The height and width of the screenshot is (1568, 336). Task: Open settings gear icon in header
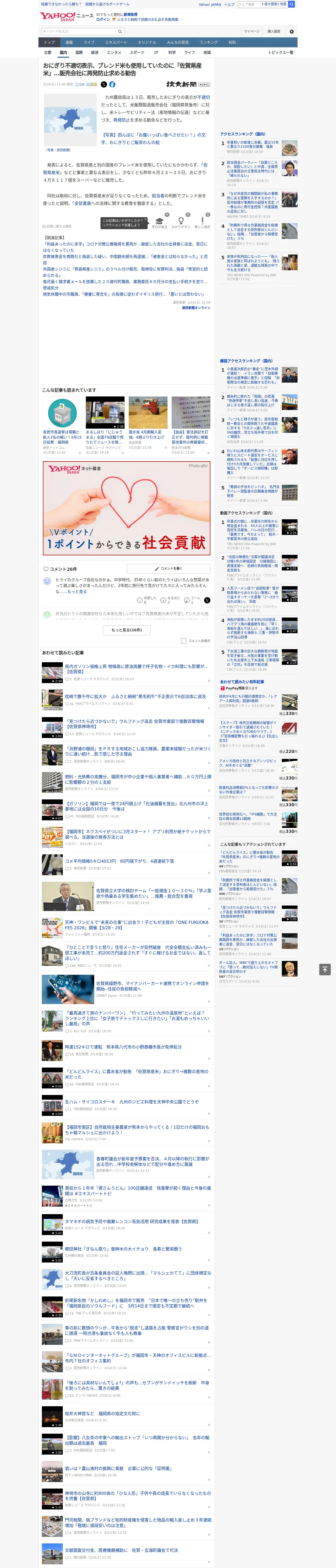292,31
